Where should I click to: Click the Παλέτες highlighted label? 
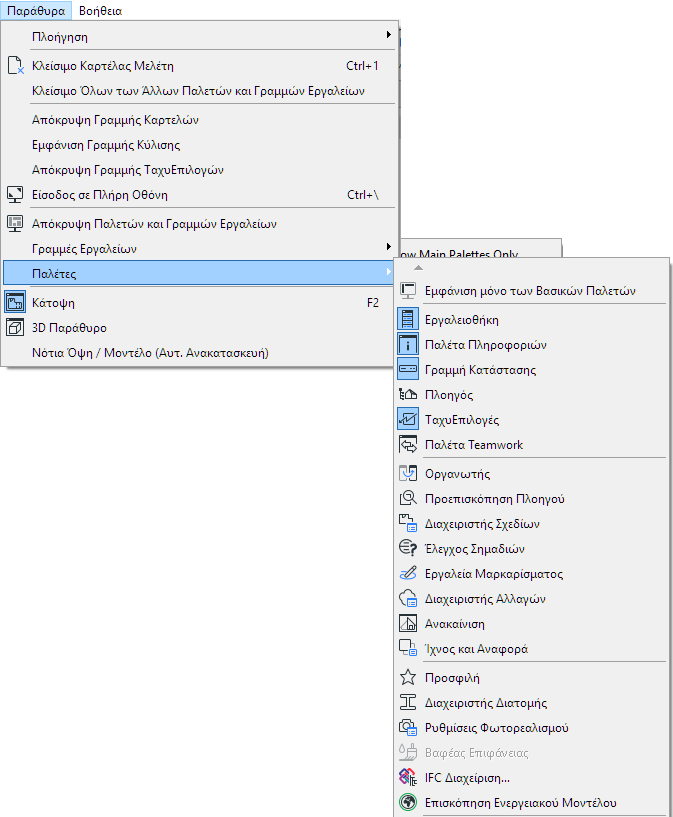tap(54, 274)
